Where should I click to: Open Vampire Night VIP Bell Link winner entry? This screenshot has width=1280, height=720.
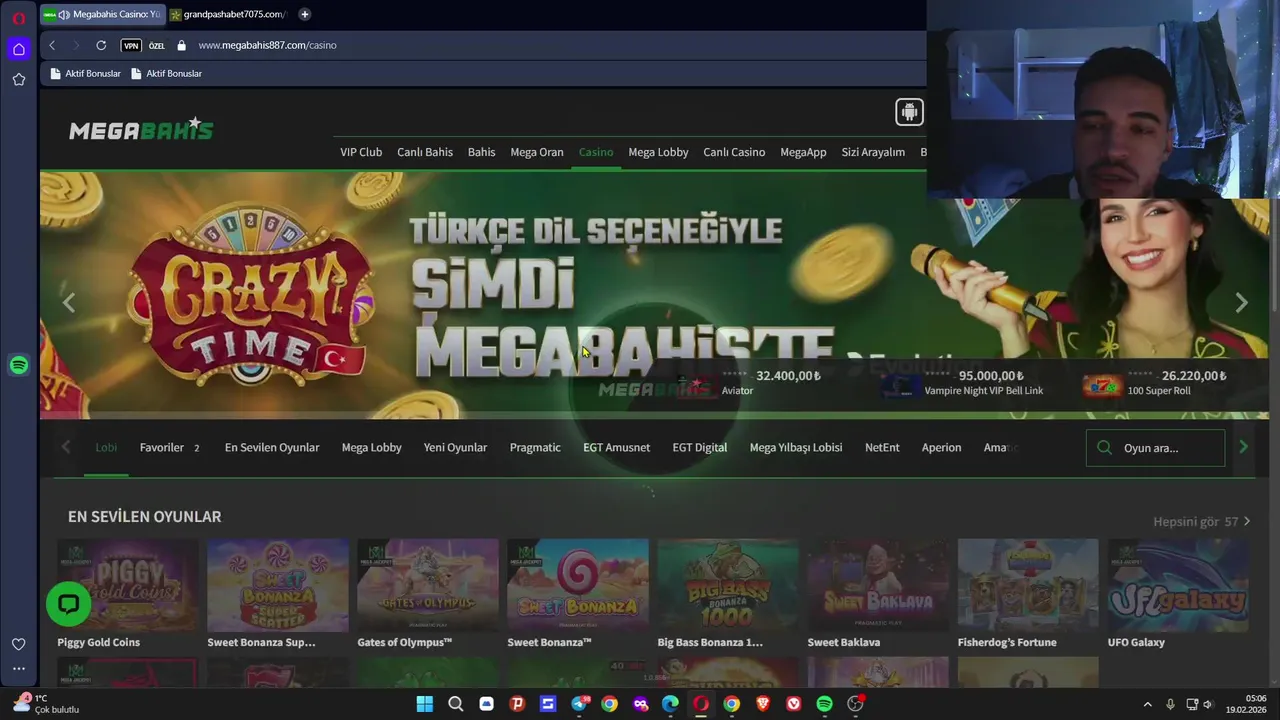tap(962, 383)
